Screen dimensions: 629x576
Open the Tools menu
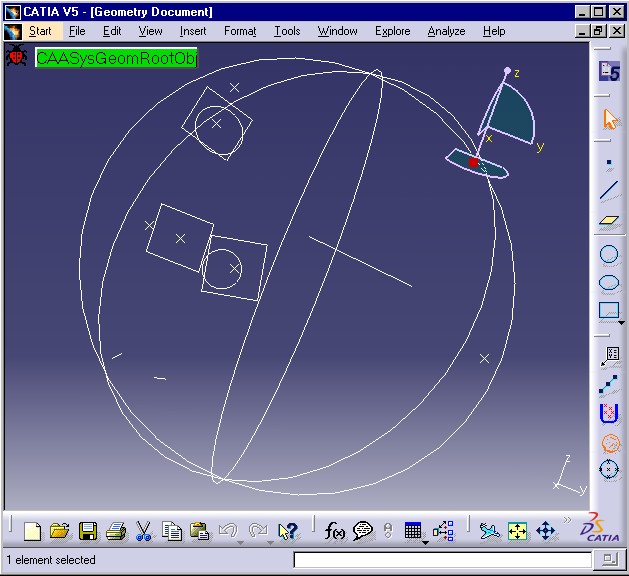click(x=287, y=31)
